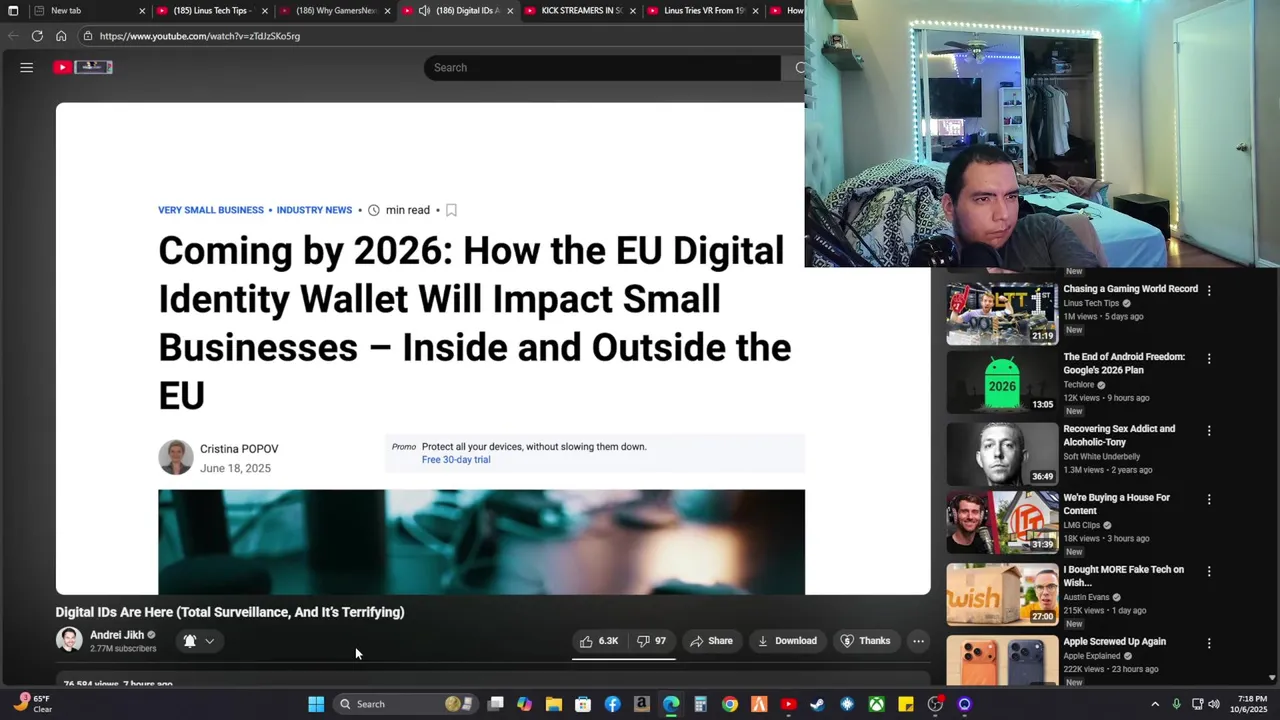Image resolution: width=1280 pixels, height=720 pixels.
Task: Open Recovering Sex Addict video thumbnail
Action: pyautogui.click(x=1002, y=454)
